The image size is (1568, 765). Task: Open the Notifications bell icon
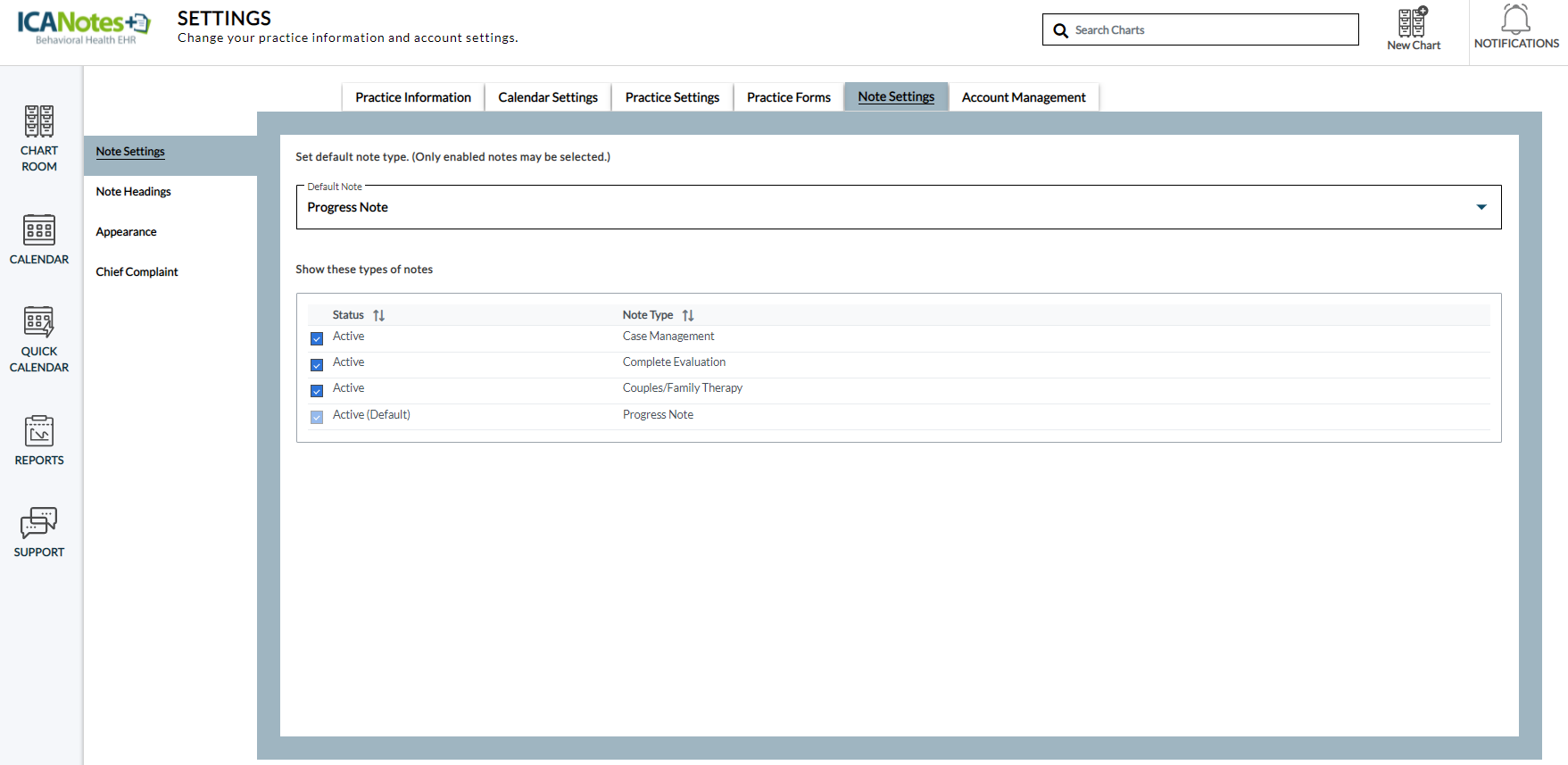pyautogui.click(x=1515, y=20)
